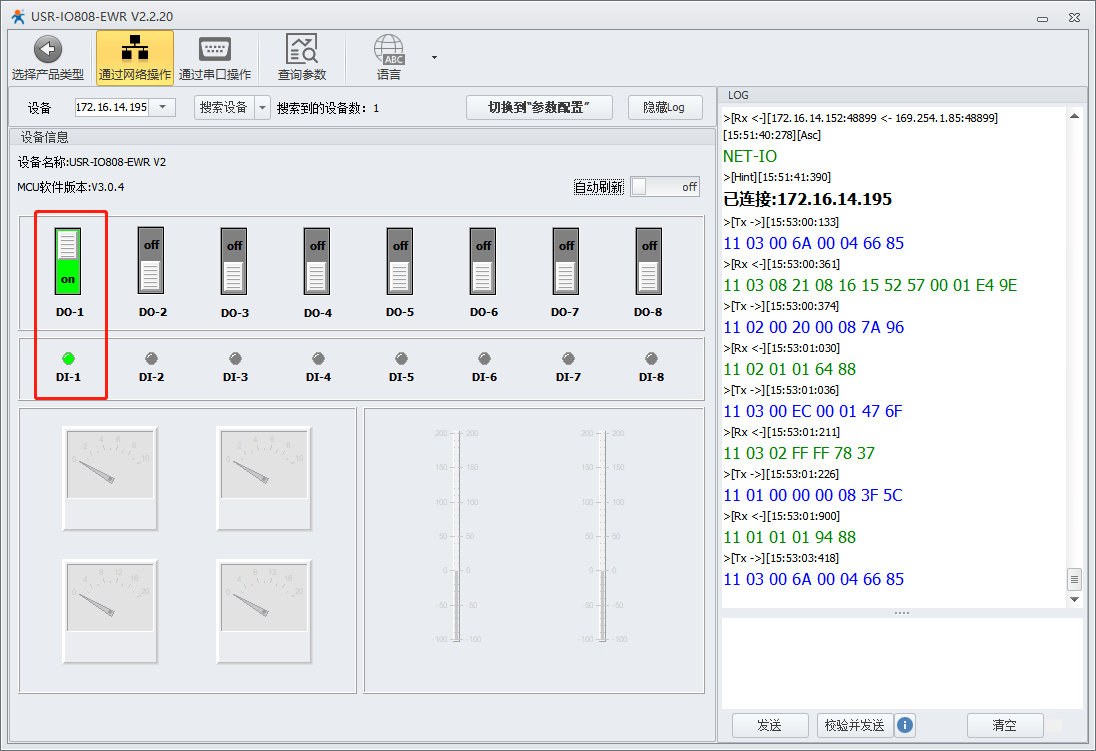Click log line "11 03 00 EC 00 01 47 6F"

[813, 411]
